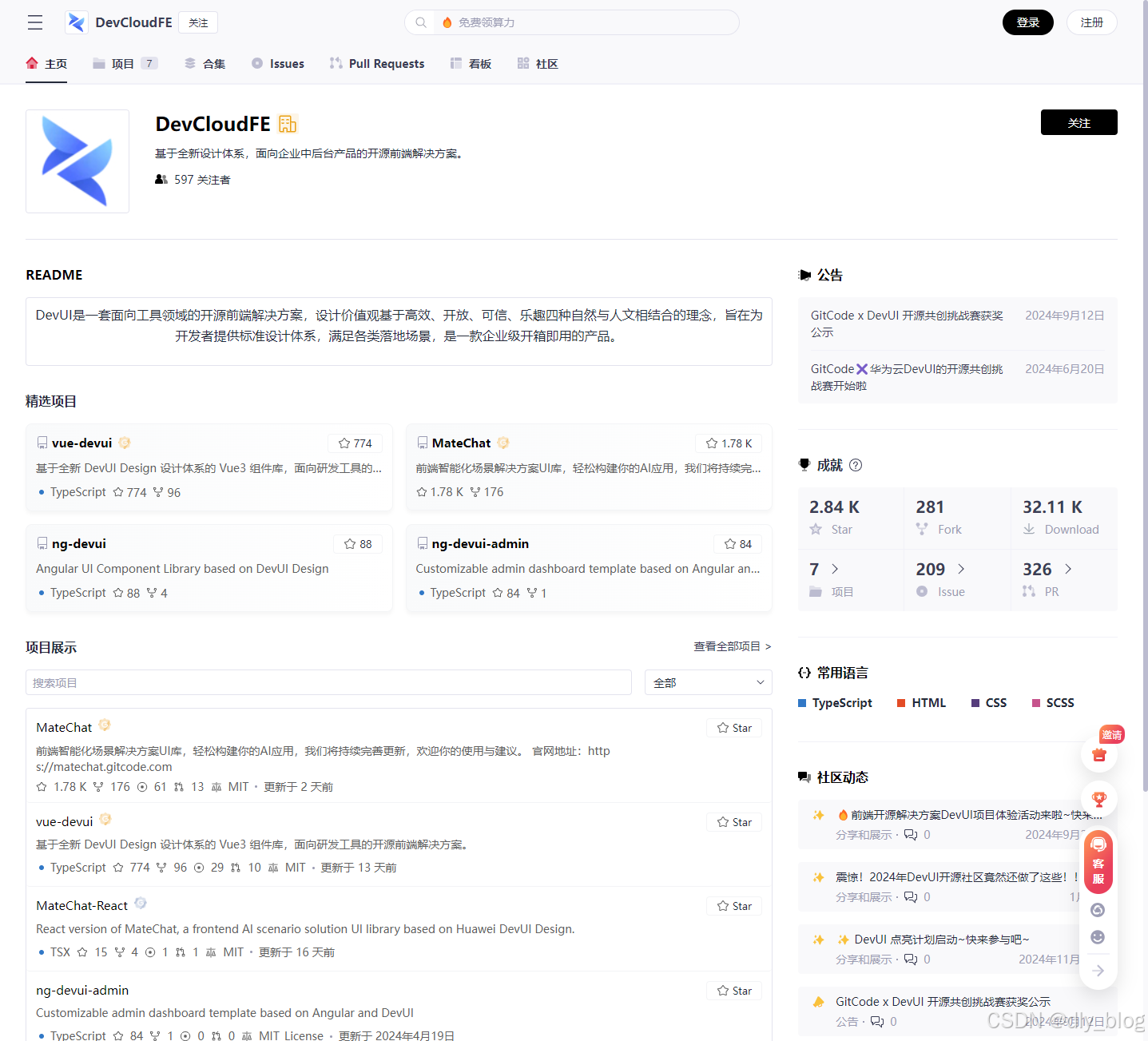Open ng-devui card title

79,543
